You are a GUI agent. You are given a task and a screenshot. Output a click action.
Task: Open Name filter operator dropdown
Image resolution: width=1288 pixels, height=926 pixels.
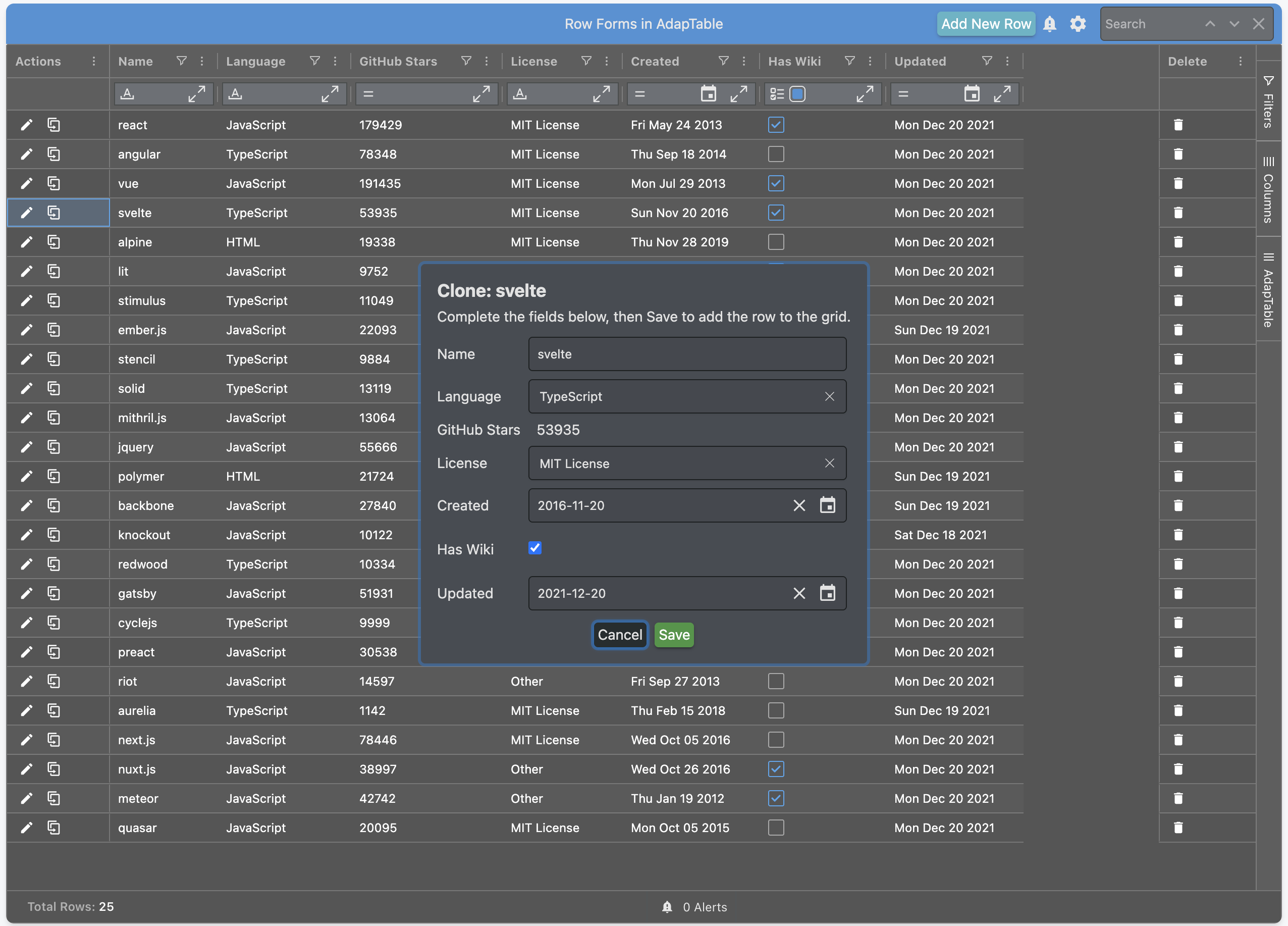(x=128, y=94)
